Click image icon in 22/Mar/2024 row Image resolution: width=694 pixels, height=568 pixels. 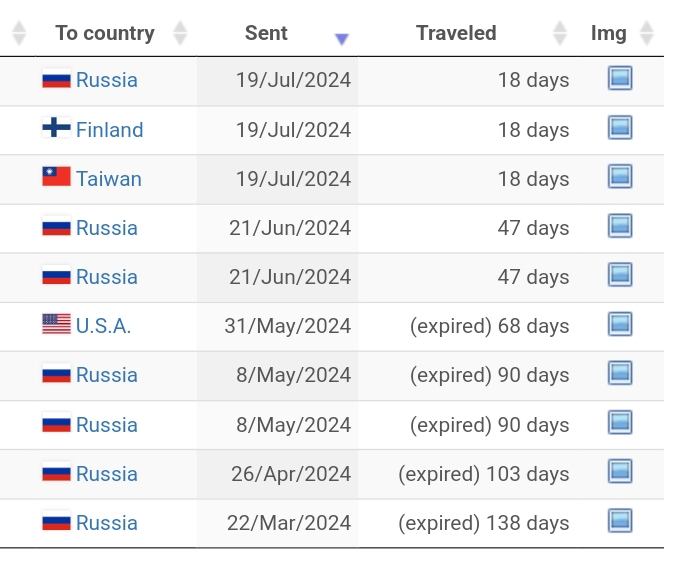[620, 521]
